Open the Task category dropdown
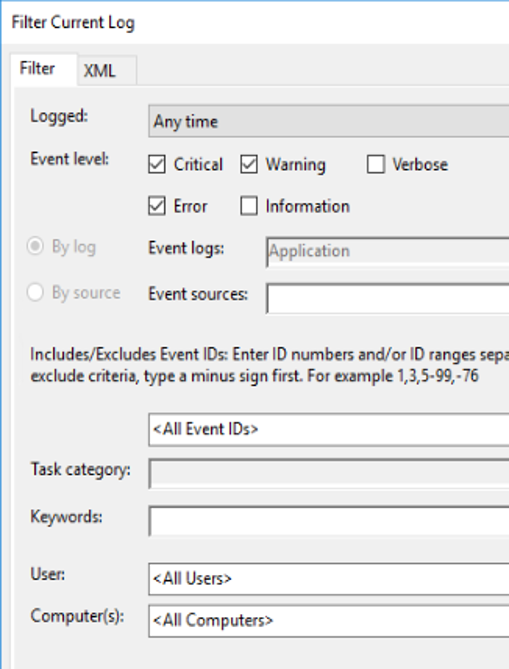 click(329, 473)
